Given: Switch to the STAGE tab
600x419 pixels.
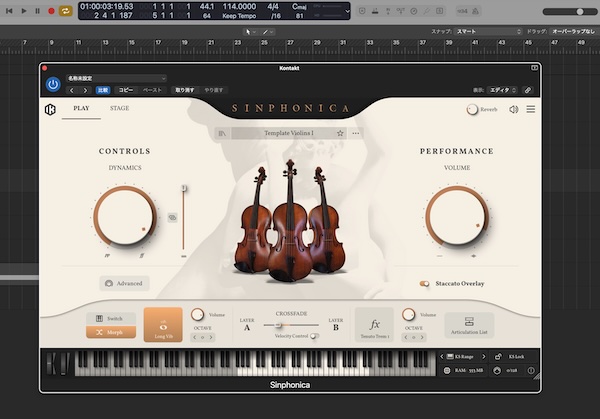Looking at the screenshot, I should coord(119,108).
